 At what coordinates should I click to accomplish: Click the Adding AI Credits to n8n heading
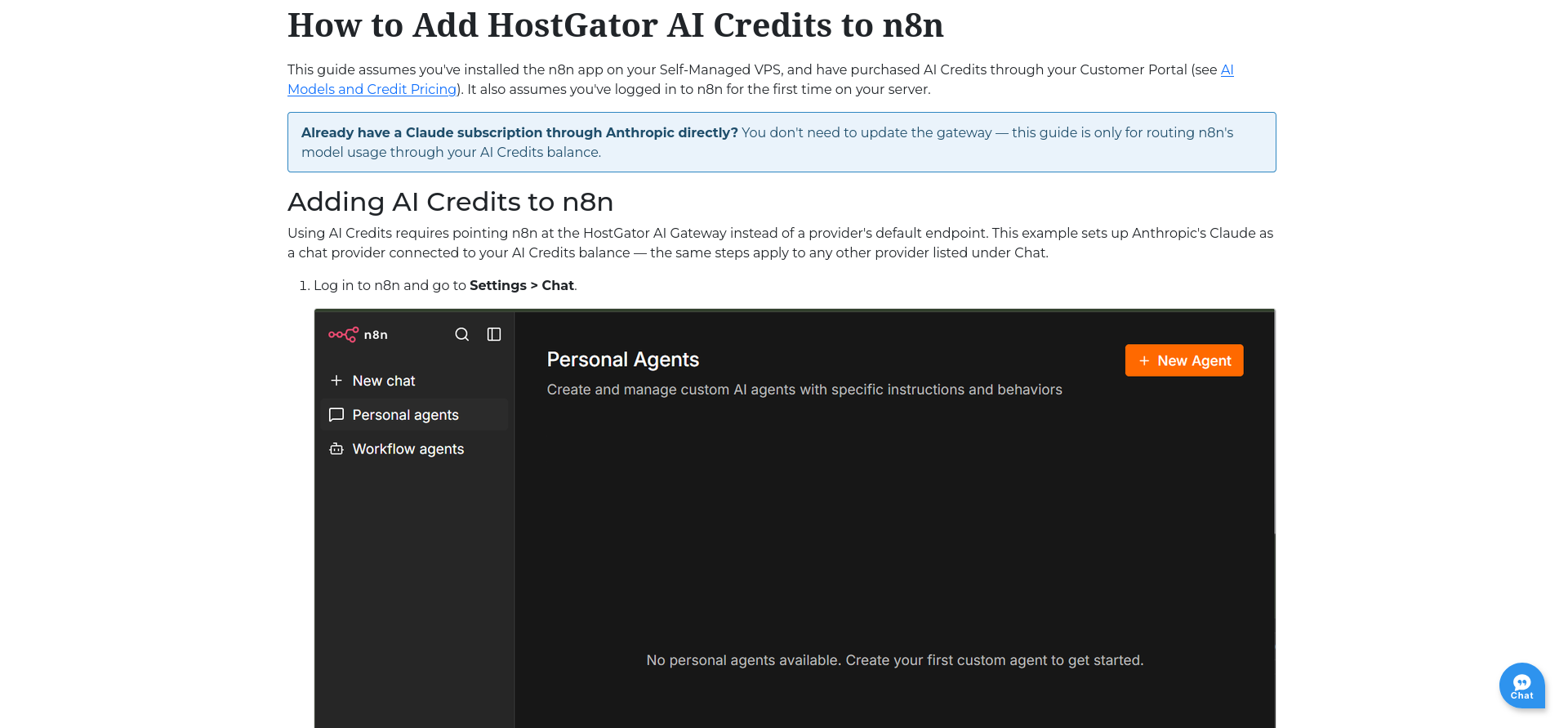point(451,202)
